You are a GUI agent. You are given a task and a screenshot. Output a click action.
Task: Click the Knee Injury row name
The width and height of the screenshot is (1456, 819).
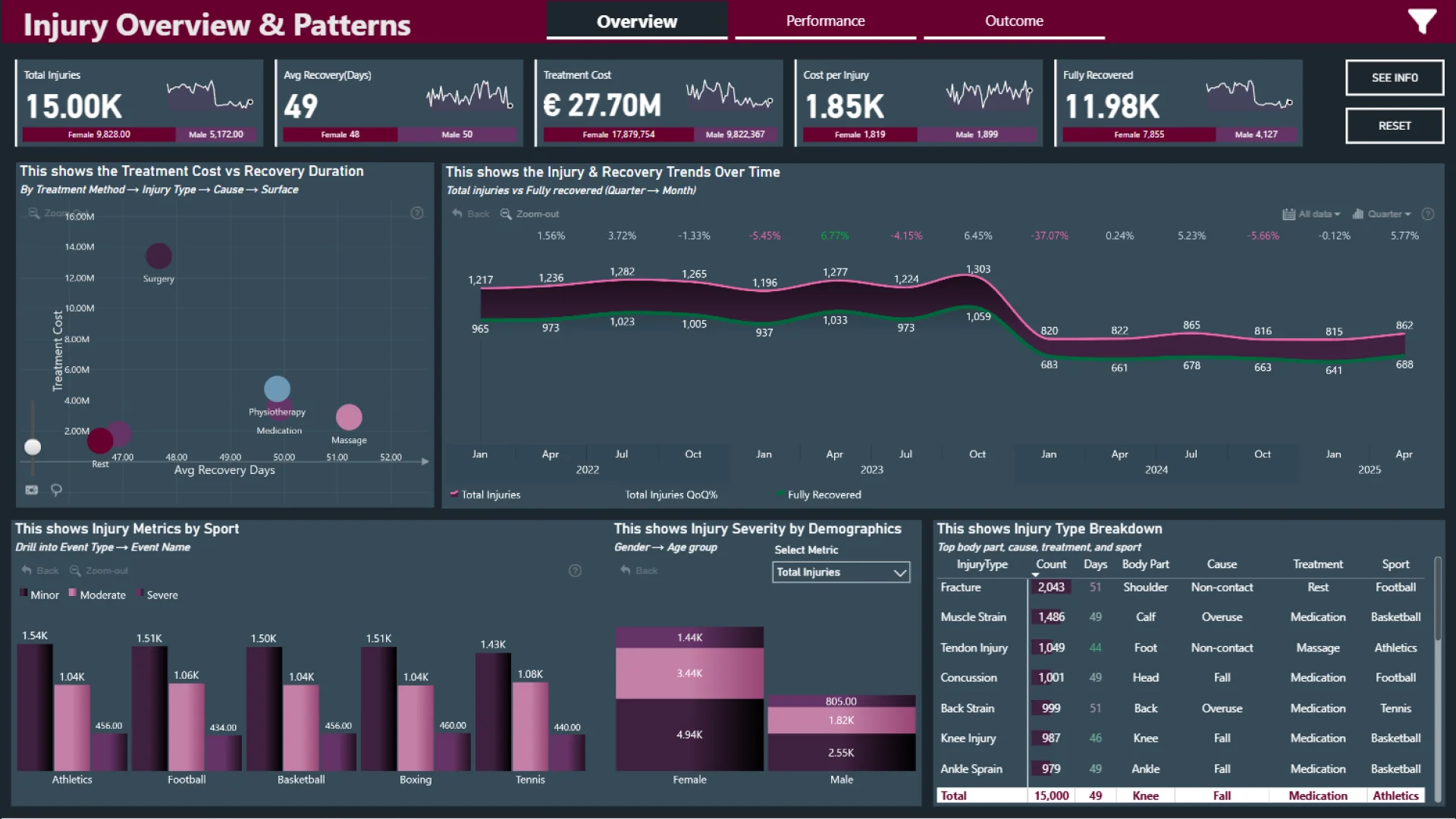pos(968,739)
